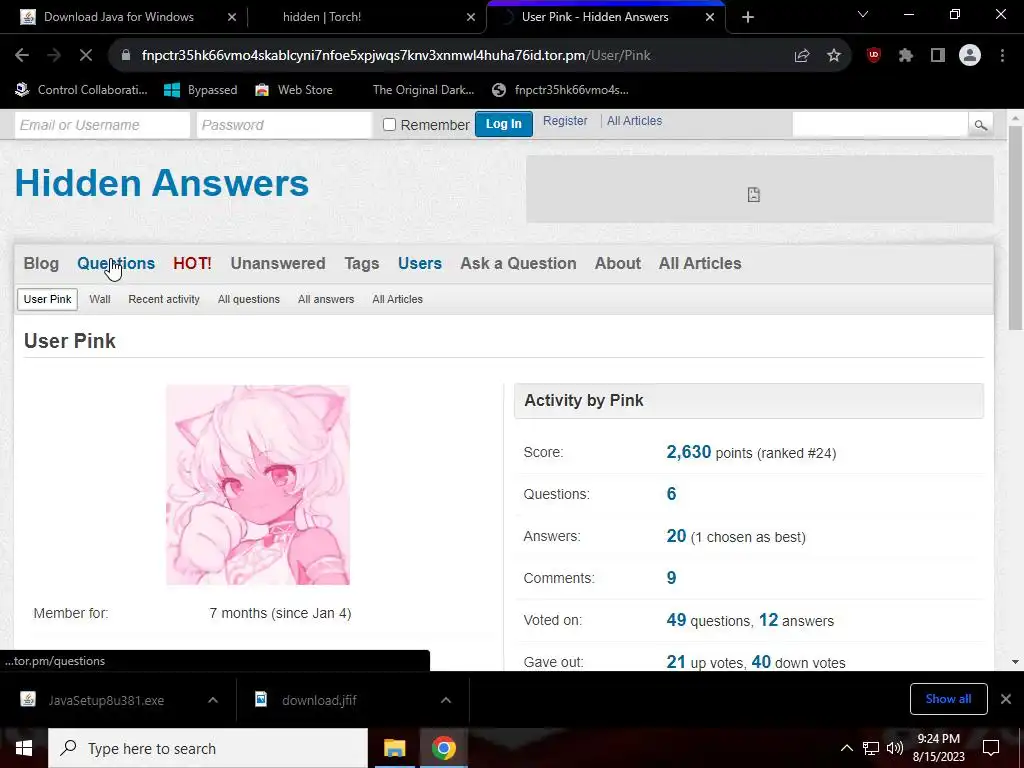Click the site search magnifier icon
The image size is (1024, 768).
tap(980, 125)
